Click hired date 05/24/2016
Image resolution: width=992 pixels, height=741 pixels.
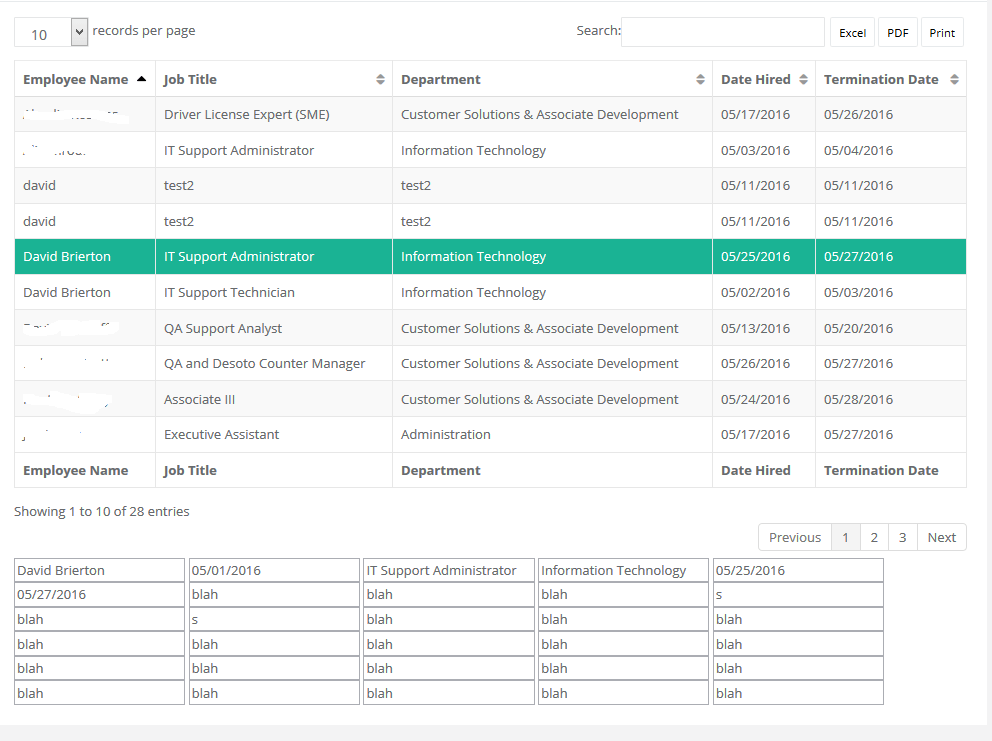tap(755, 399)
